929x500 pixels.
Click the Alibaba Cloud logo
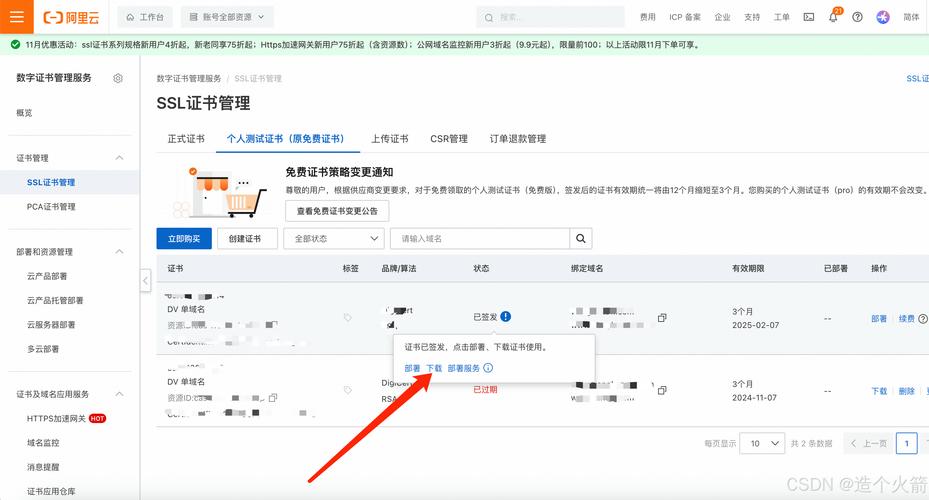(71, 18)
